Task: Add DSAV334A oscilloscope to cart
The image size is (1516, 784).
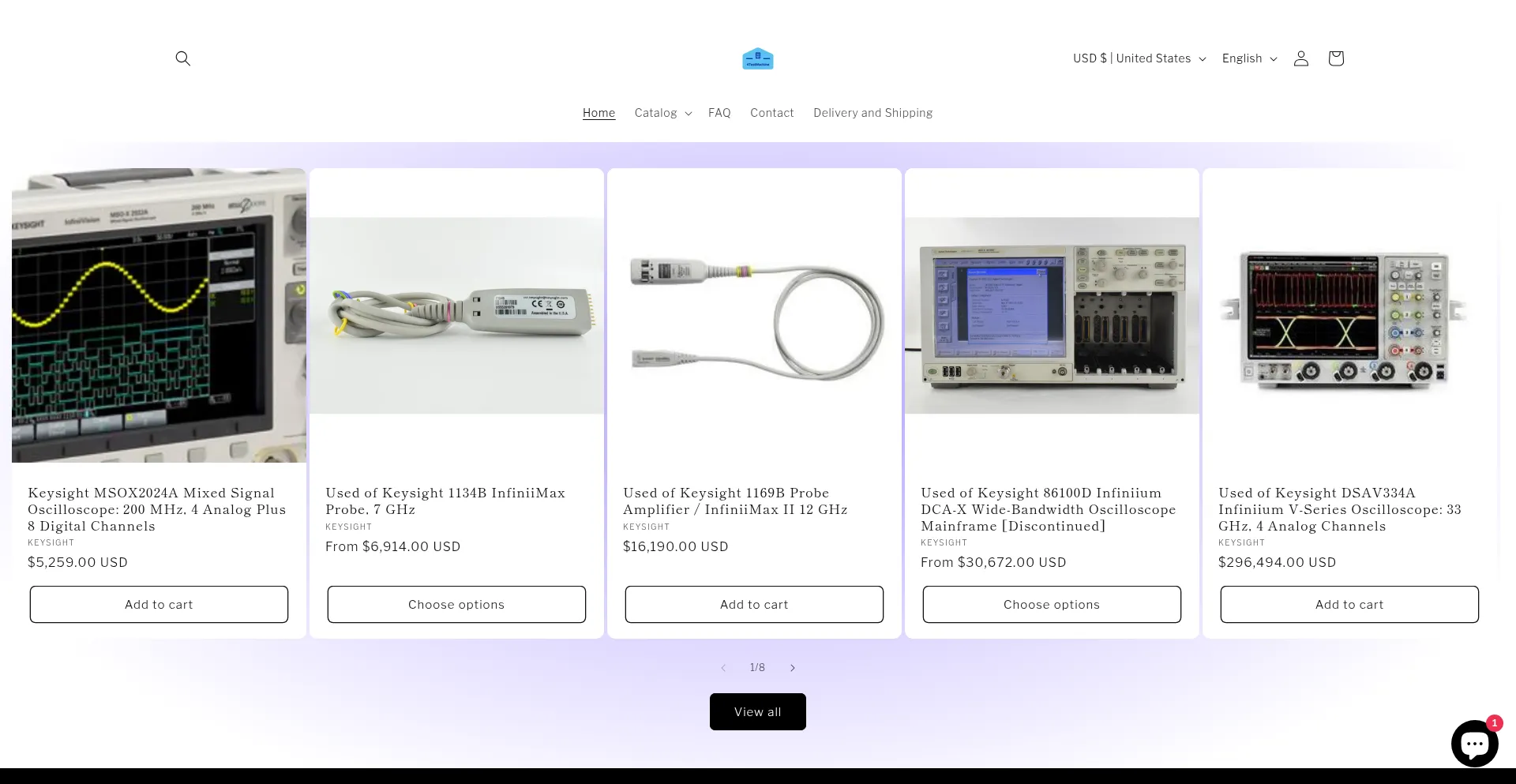Action: tap(1349, 604)
